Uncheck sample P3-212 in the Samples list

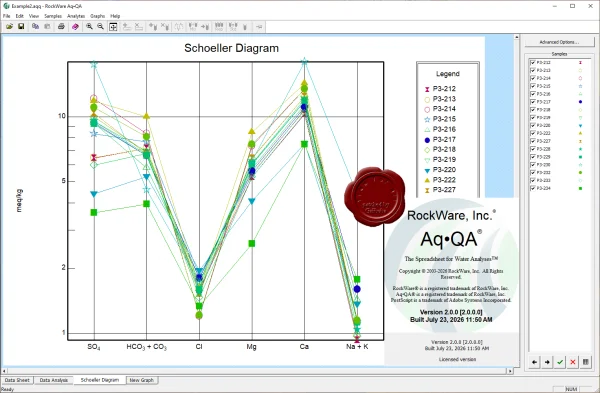533,62
